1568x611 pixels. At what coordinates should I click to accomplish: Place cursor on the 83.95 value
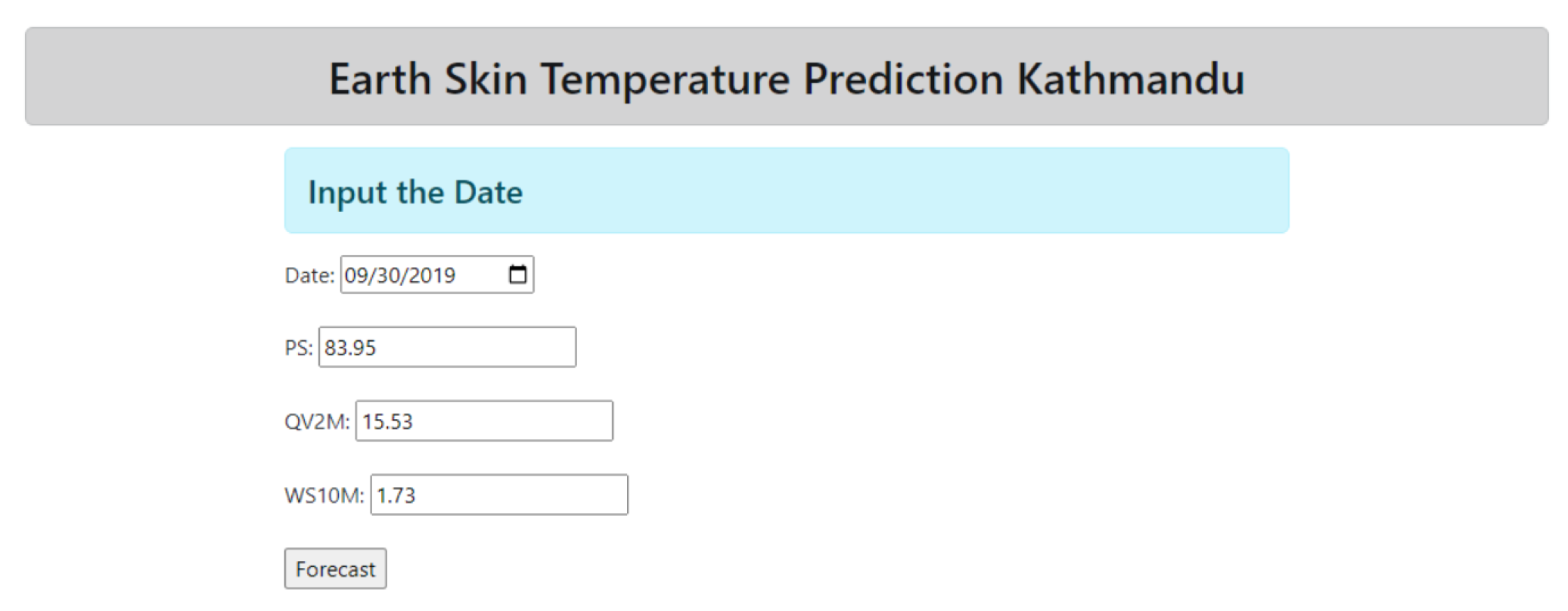(x=350, y=348)
